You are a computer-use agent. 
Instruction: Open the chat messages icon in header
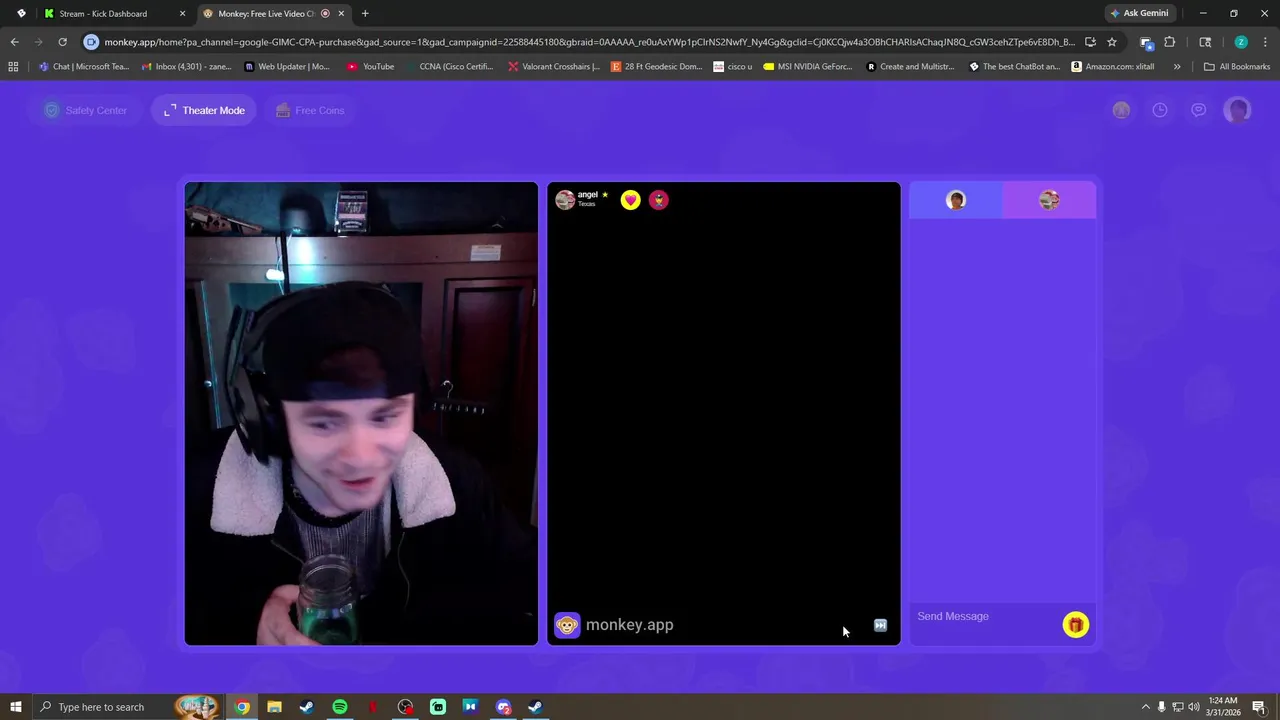coord(1199,110)
